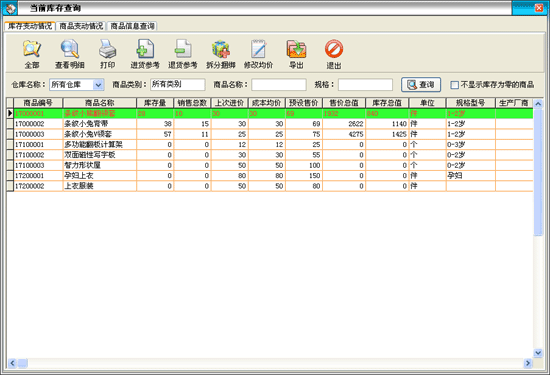Screen dimensions: 550x375
Task: Sort by 库存量 column header
Action: coord(155,103)
